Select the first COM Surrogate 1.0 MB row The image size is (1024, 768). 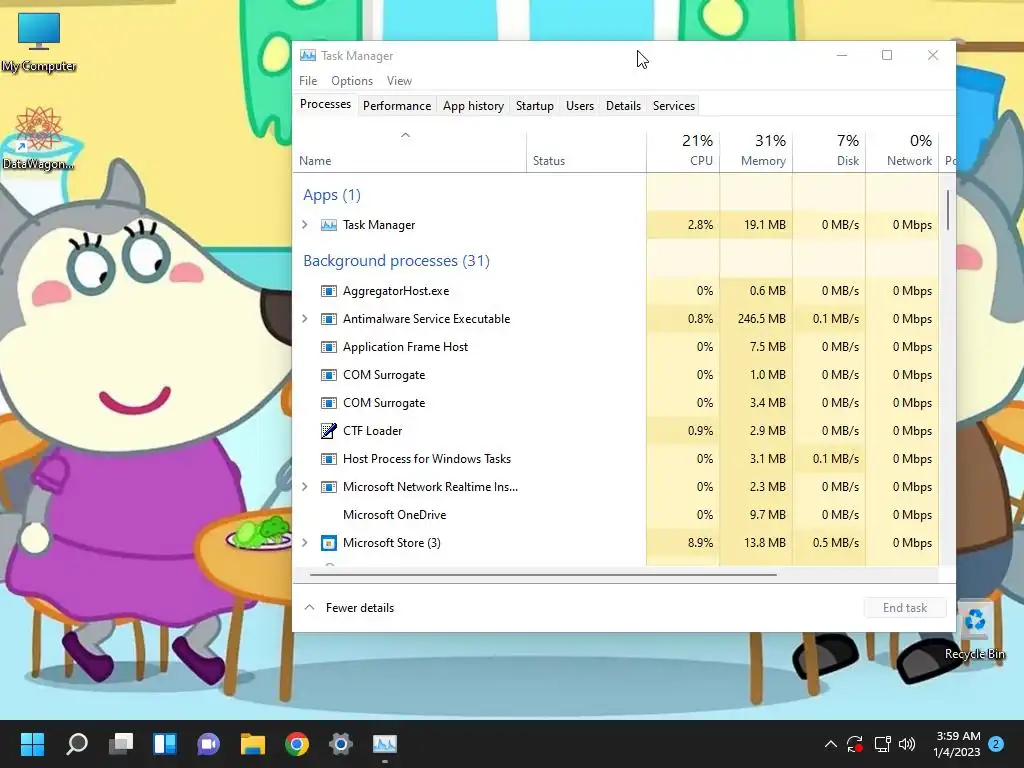click(x=616, y=375)
